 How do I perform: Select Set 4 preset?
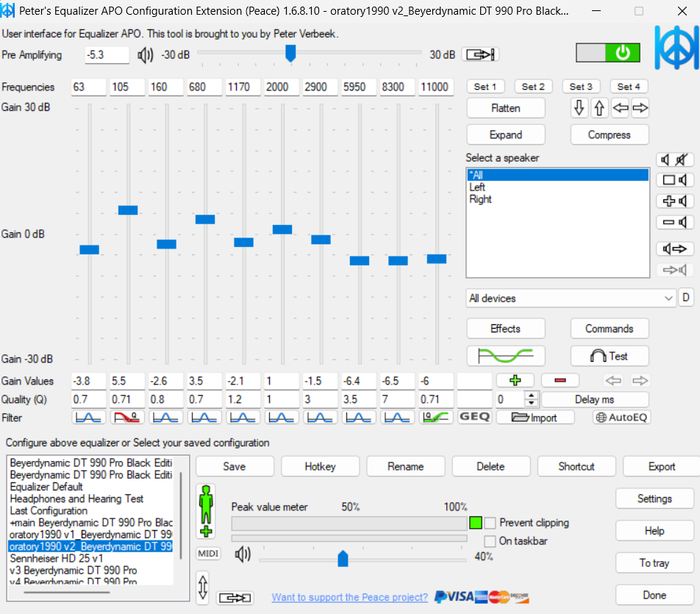click(x=629, y=87)
